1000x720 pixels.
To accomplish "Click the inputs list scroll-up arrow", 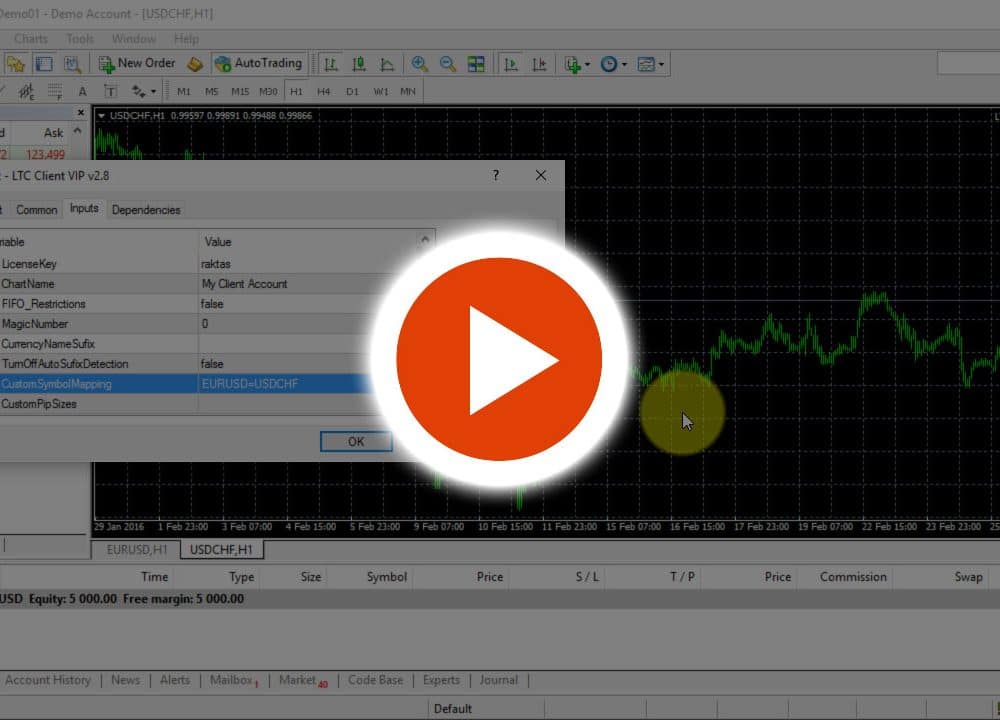I will [x=425, y=240].
